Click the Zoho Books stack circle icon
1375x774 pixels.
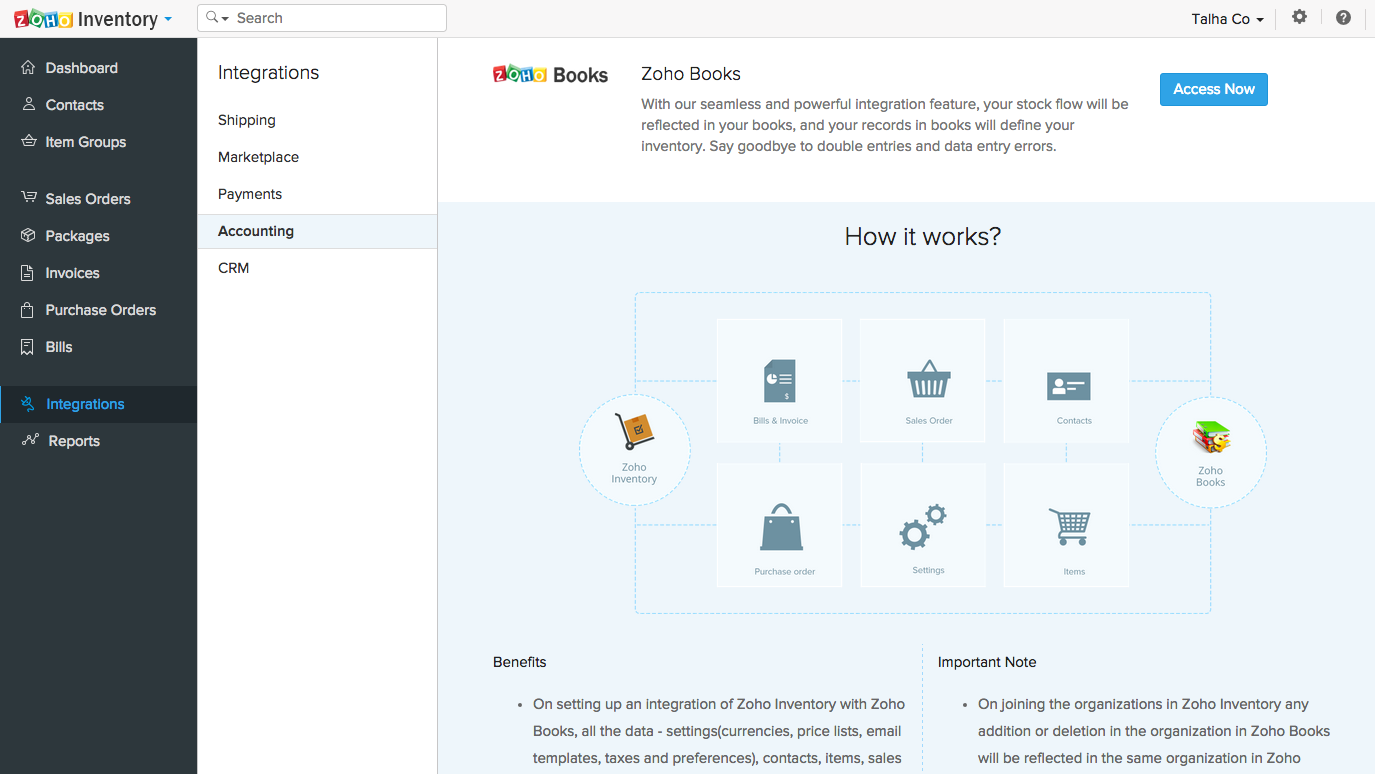click(x=1211, y=437)
